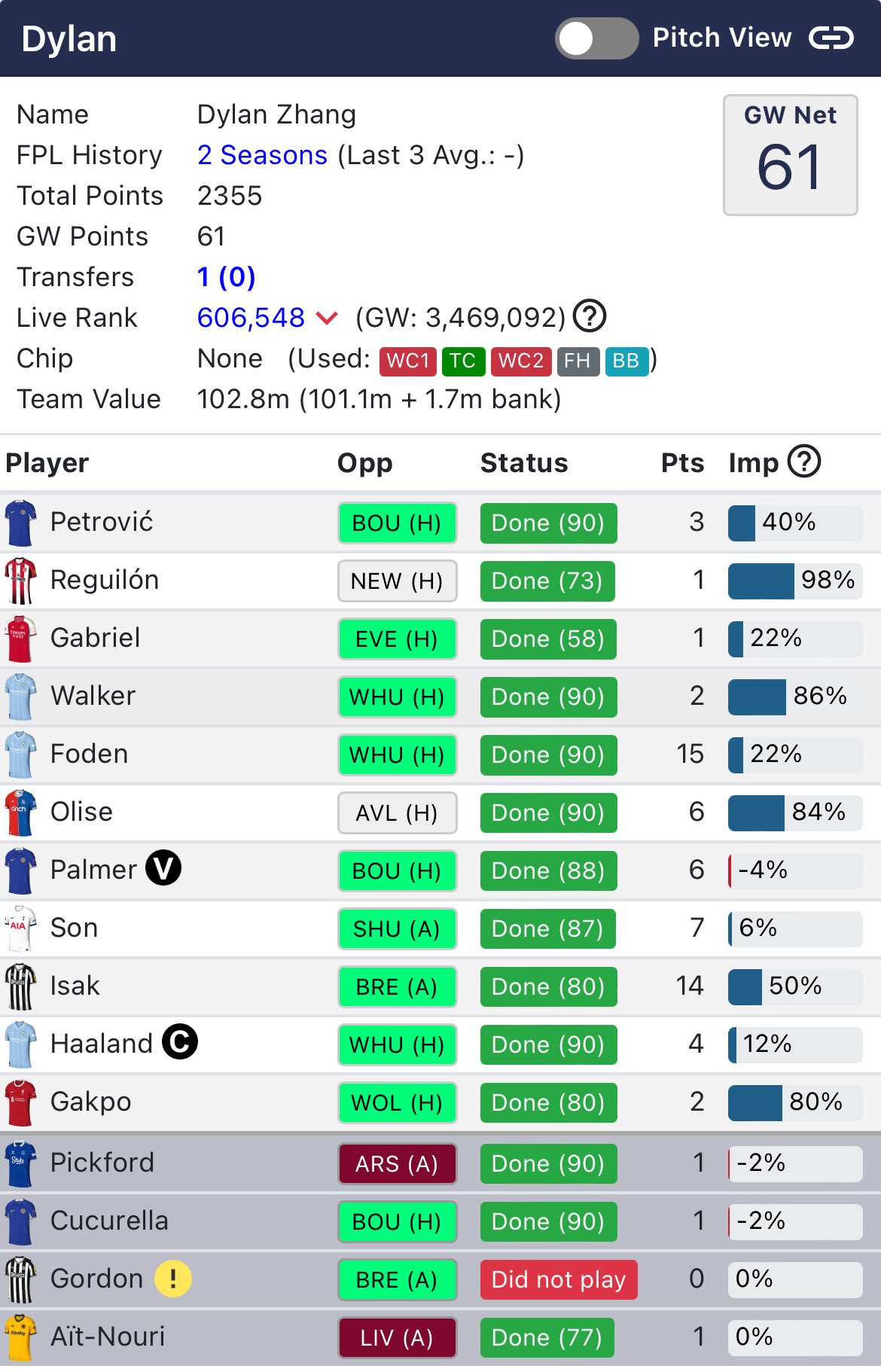Click the link icon beside Pitch View
The height and width of the screenshot is (1372, 881).
[x=831, y=38]
